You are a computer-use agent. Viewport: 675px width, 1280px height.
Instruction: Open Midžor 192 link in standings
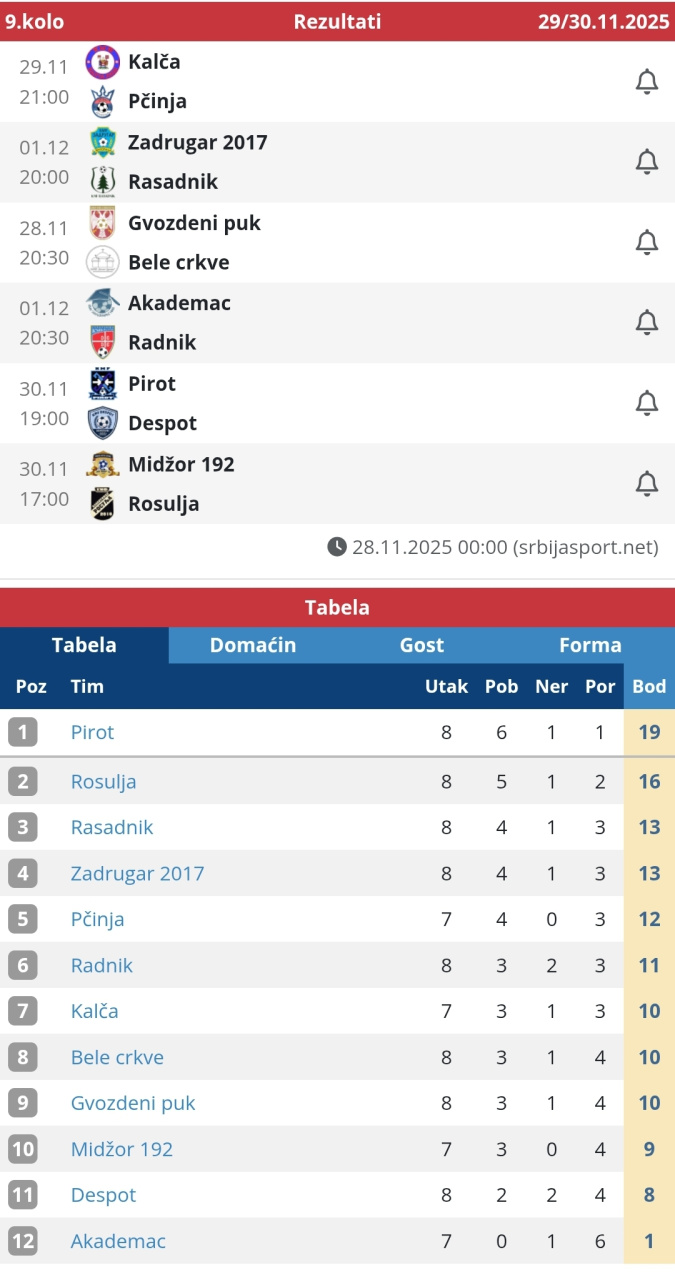[121, 1149]
